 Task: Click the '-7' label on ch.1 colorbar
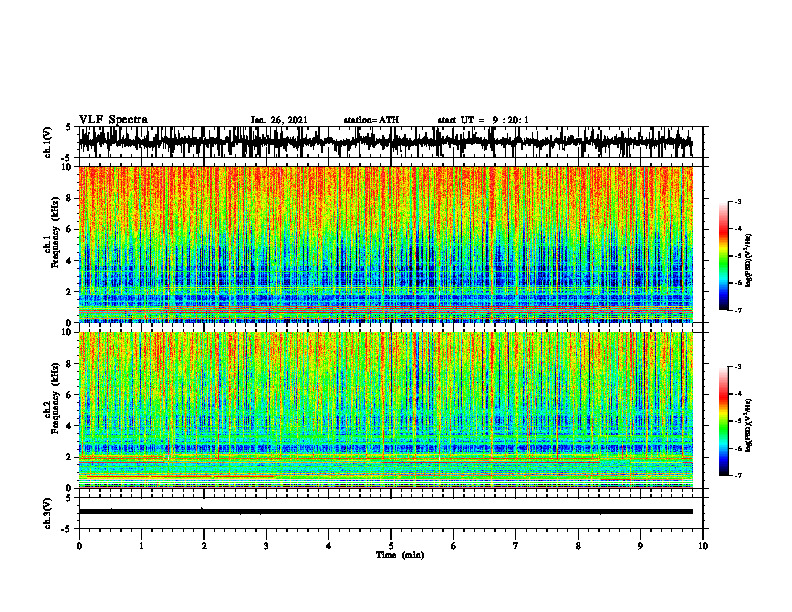coord(737,310)
